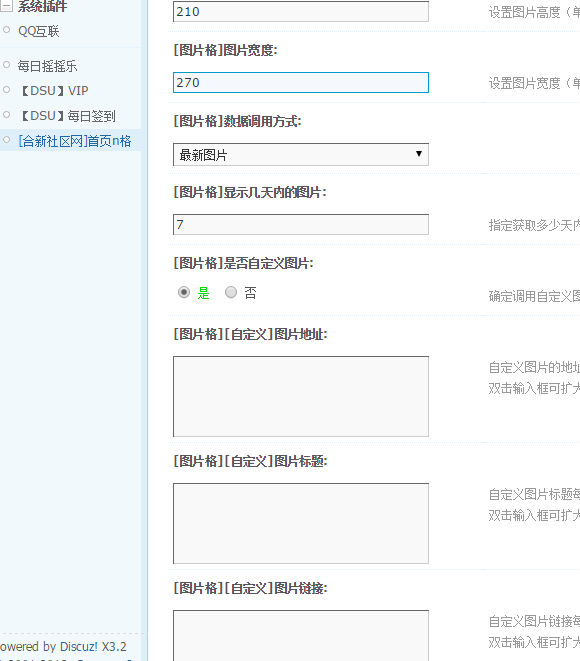The width and height of the screenshot is (580, 661).
Task: Open the 【DSU】每日签到 plugin
Action: [x=67, y=116]
